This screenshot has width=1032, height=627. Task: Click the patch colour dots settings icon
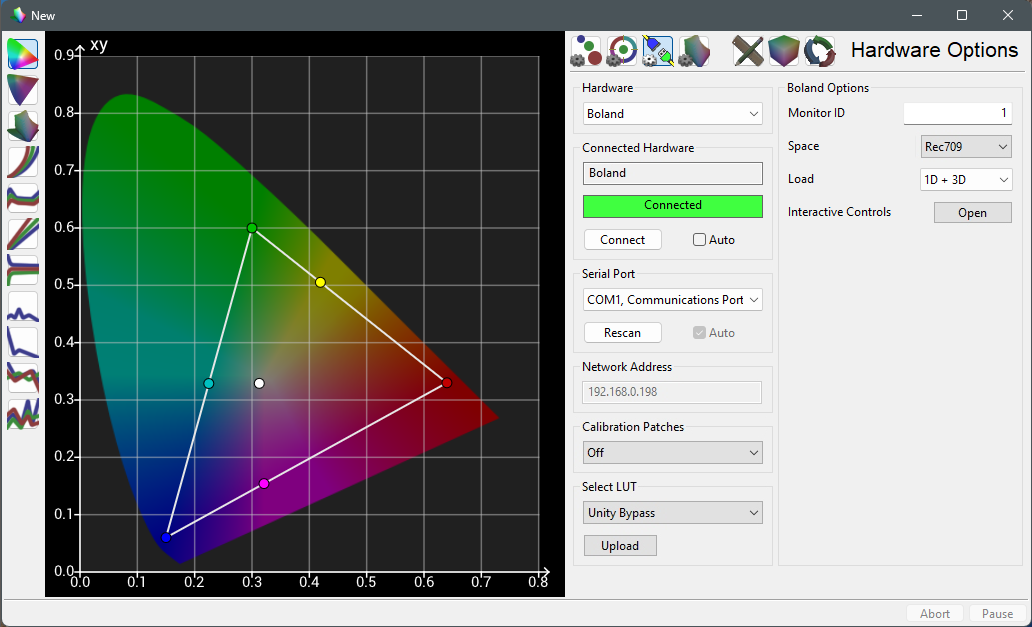click(x=586, y=50)
